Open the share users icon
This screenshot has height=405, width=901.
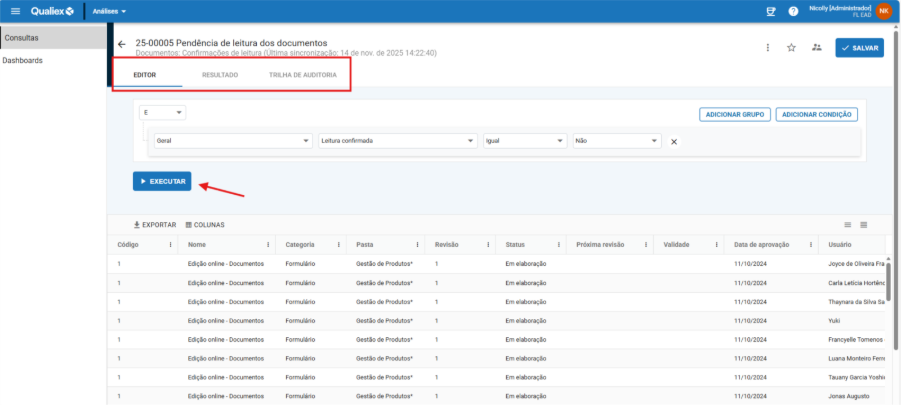816,47
